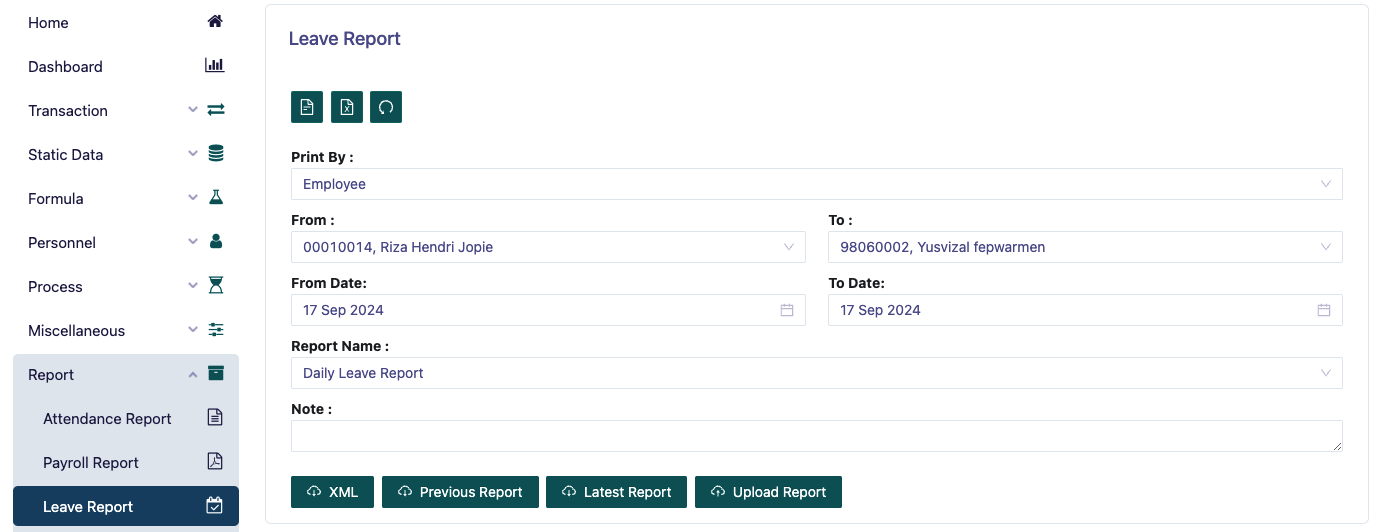Viewport: 1378px width, 532px height.
Task: Click the XML button
Action: tap(333, 492)
